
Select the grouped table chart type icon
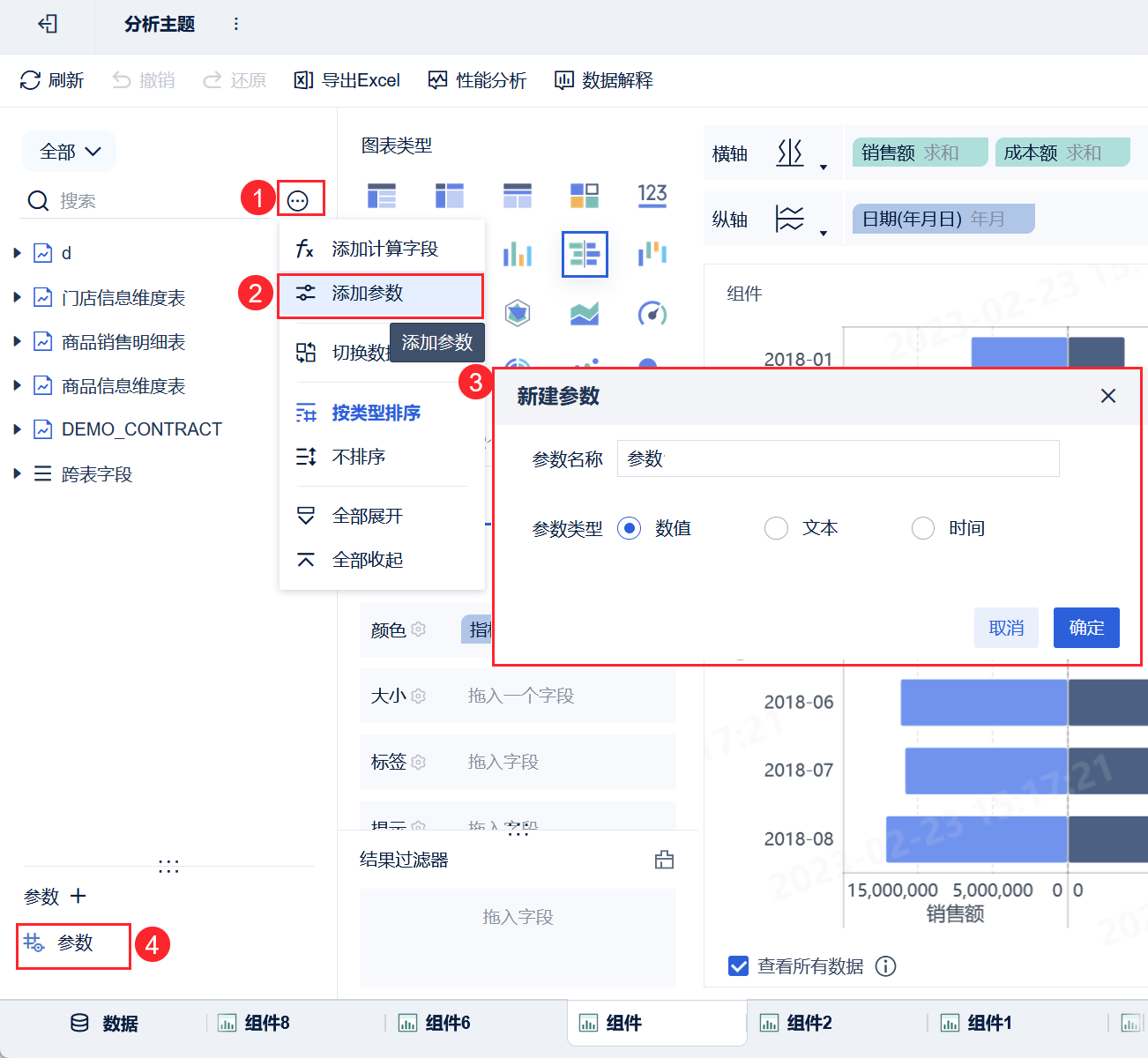[x=382, y=195]
